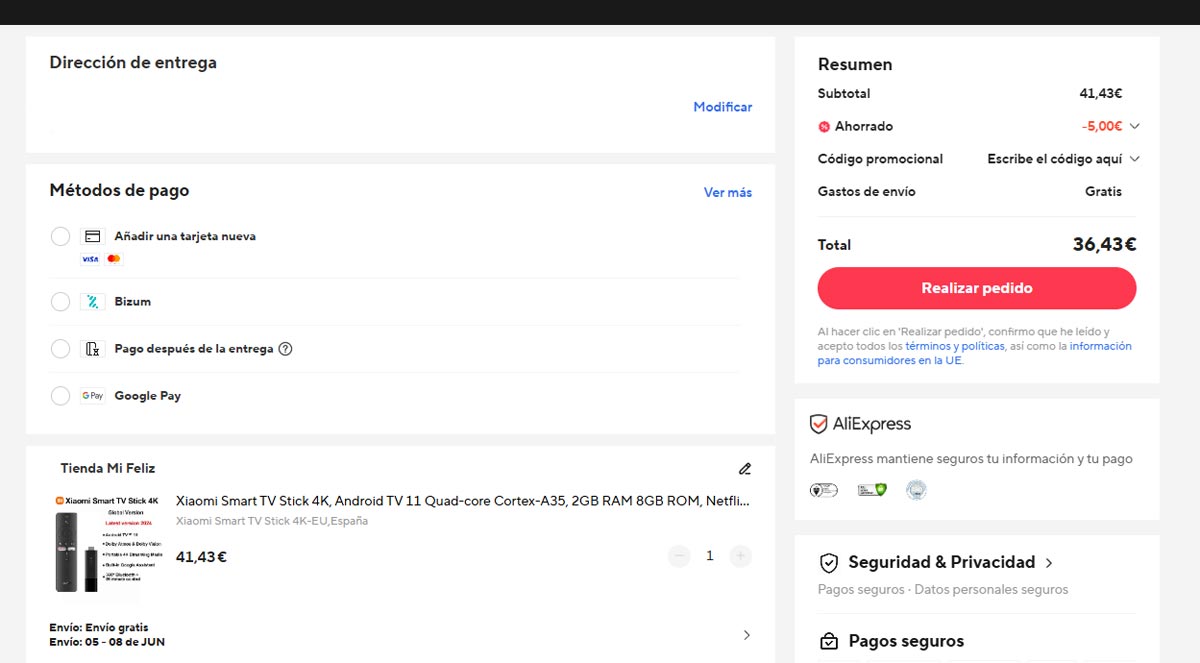Viewport: 1200px width, 663px height.
Task: Expand the Código promocional field chevron
Action: point(1134,159)
